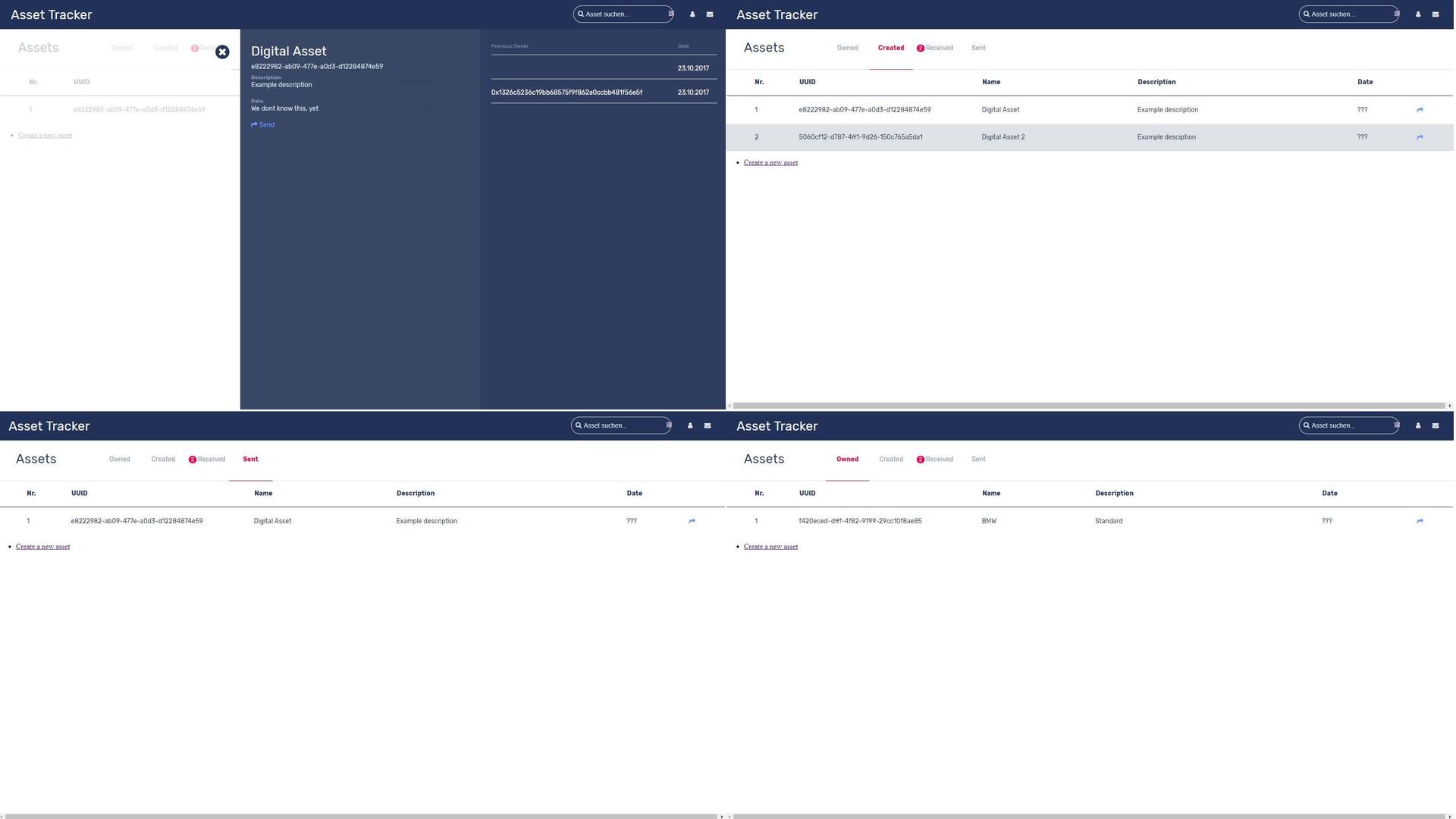Click 'Create a new asset' under the BMW row
Screen dimensions: 1456x819
[770, 547]
